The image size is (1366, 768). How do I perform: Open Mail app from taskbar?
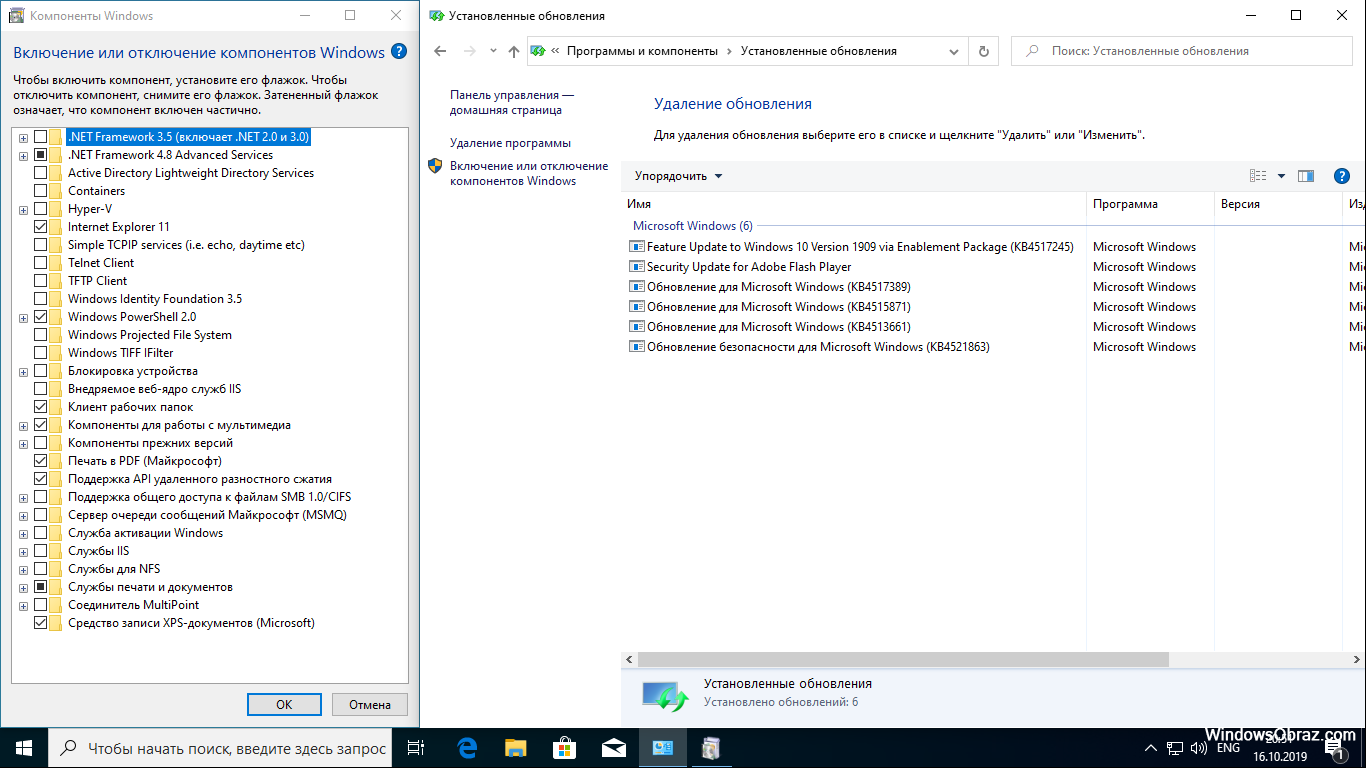click(613, 748)
